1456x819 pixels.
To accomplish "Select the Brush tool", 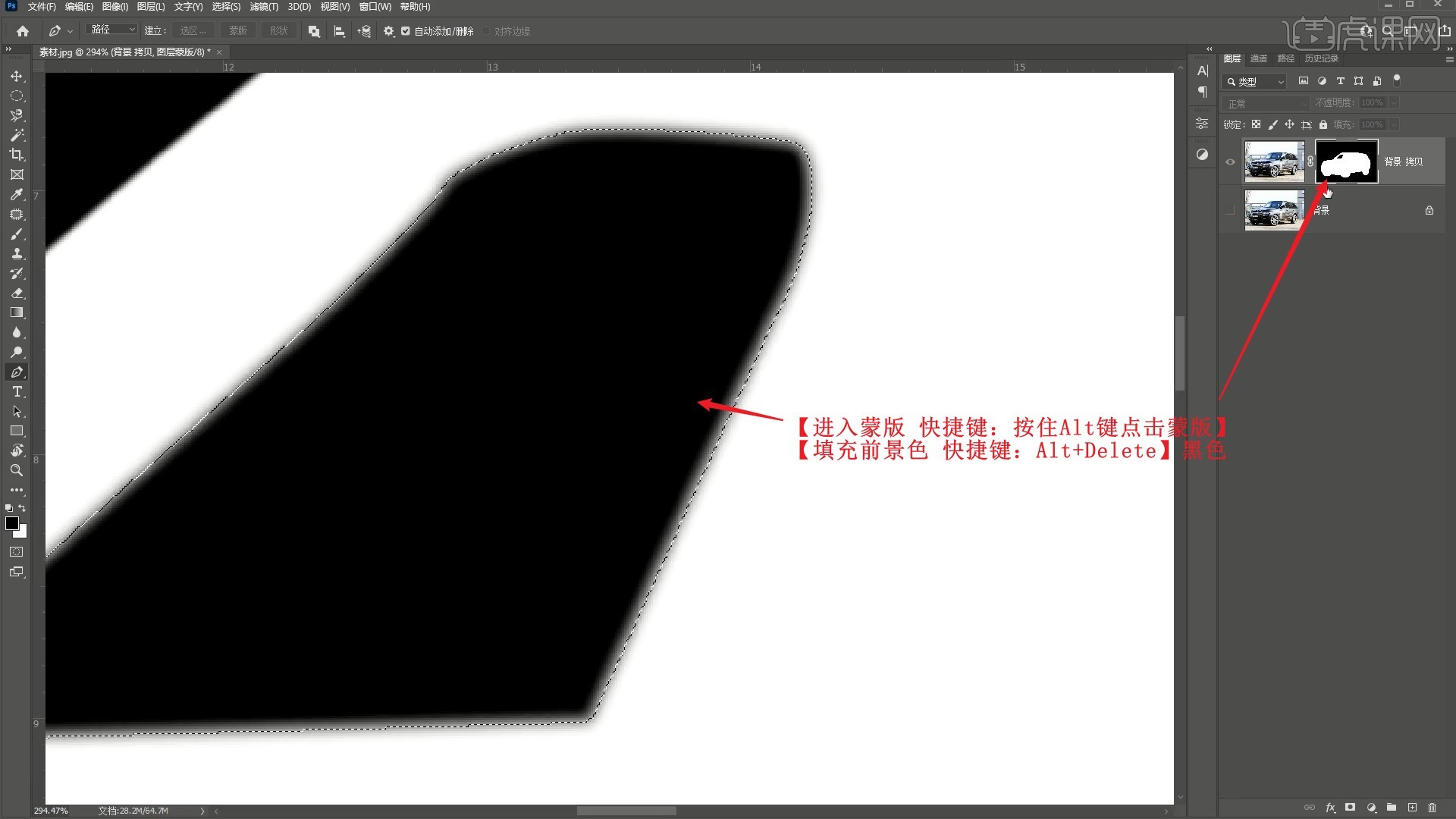I will tap(17, 234).
